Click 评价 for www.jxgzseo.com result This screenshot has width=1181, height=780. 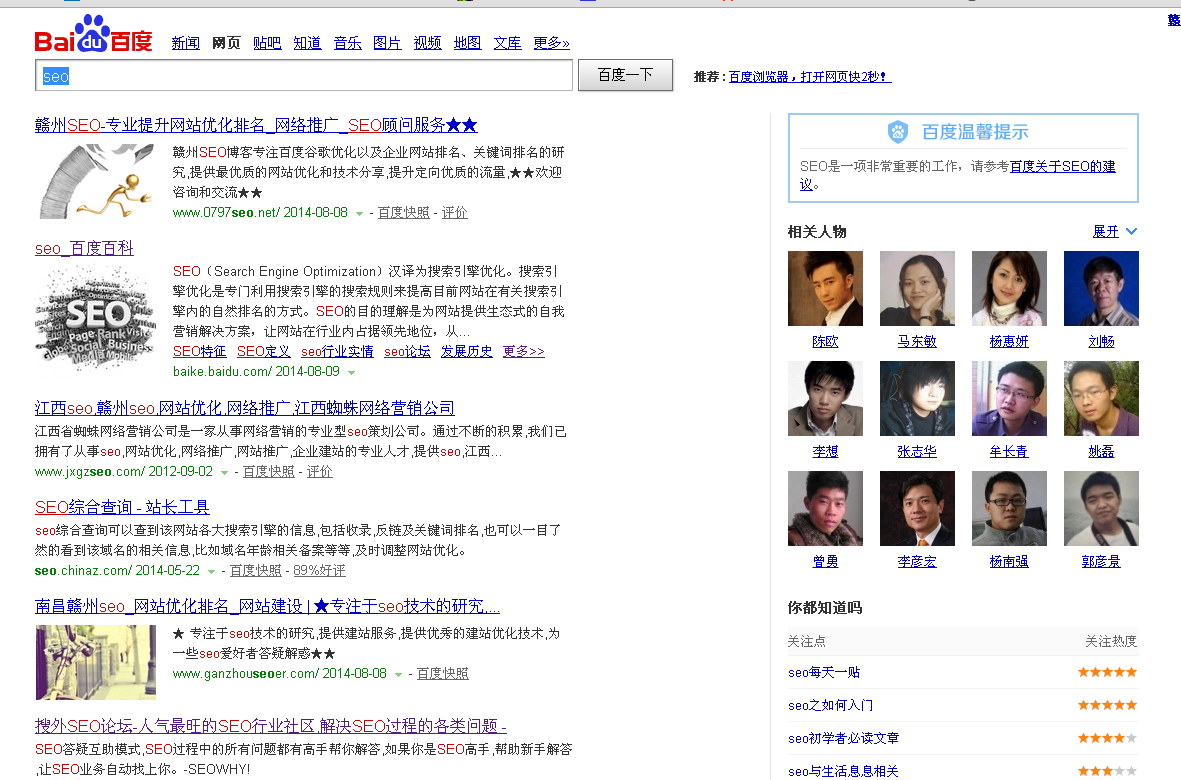click(x=319, y=472)
